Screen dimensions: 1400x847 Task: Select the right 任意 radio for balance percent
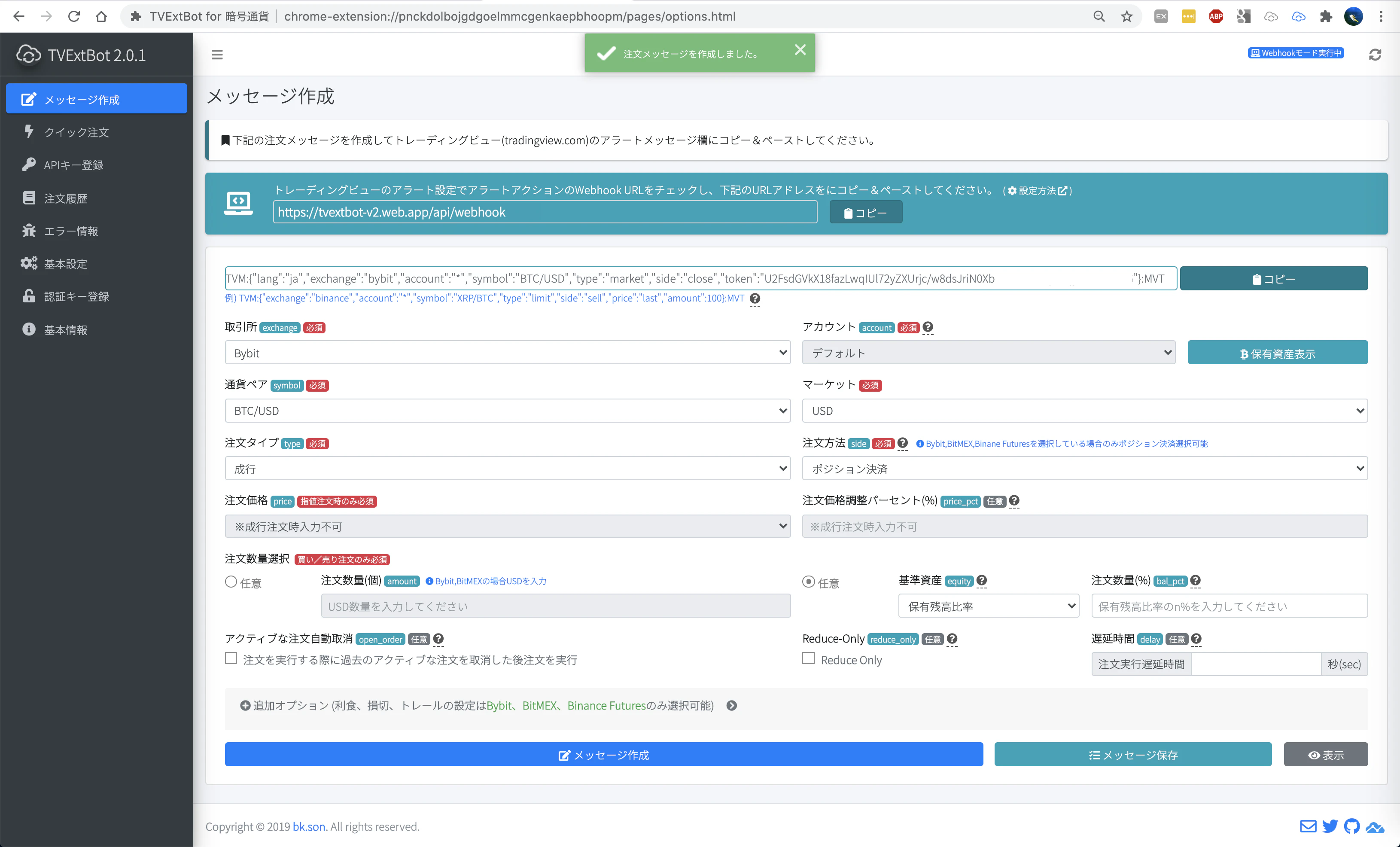coord(809,582)
